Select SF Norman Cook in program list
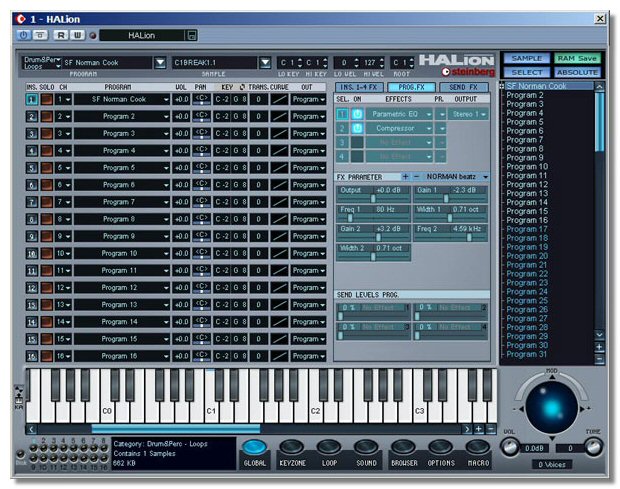 point(536,86)
